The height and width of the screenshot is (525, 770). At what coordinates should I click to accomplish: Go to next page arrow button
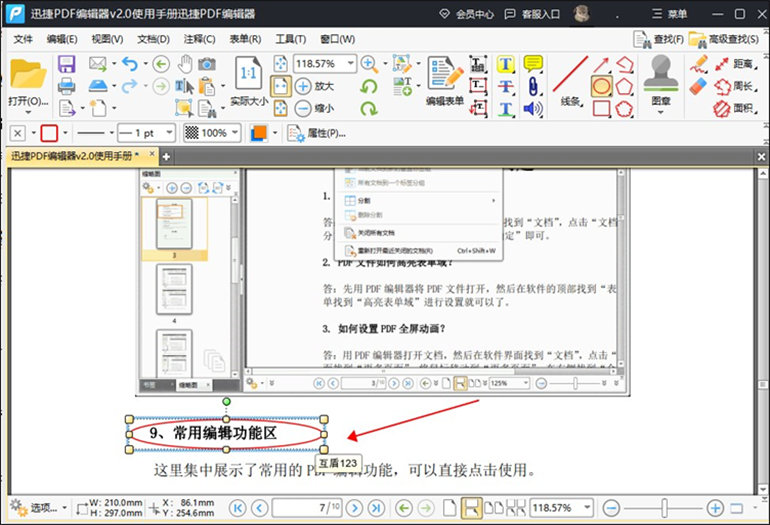click(354, 508)
